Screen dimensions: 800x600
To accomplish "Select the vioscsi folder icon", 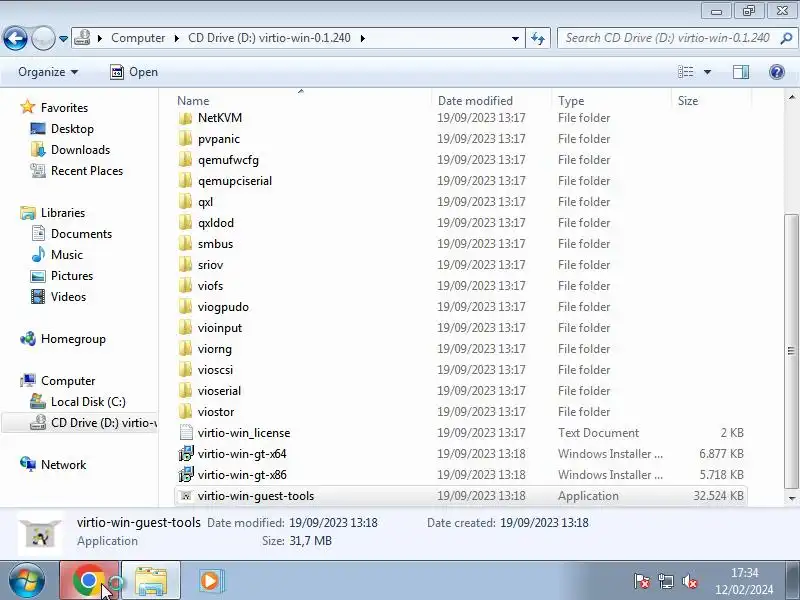I will point(186,369).
